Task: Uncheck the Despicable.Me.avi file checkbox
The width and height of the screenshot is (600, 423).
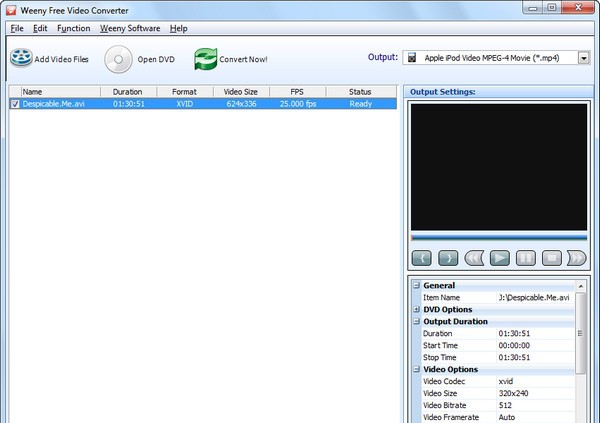Action: tap(15, 104)
